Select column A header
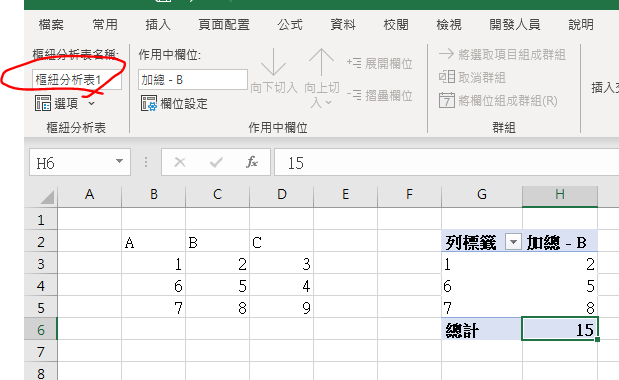Screen dimensions: 619x380 pos(90,195)
